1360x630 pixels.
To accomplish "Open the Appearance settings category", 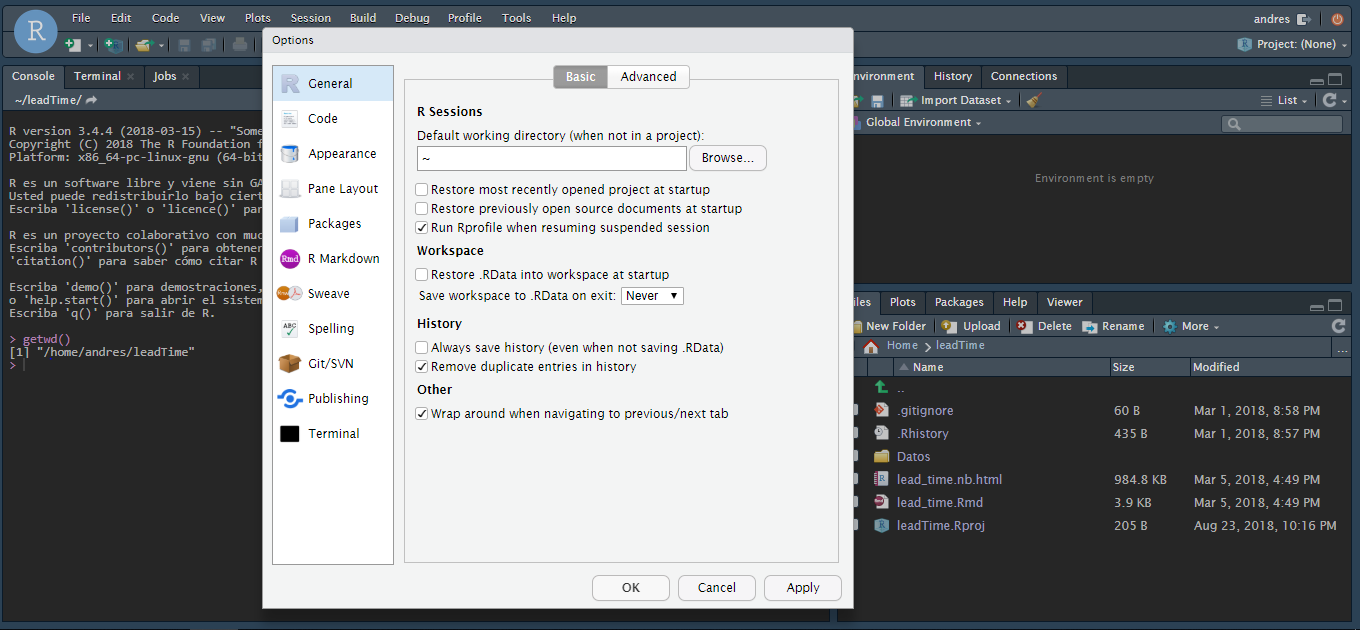I will point(332,153).
